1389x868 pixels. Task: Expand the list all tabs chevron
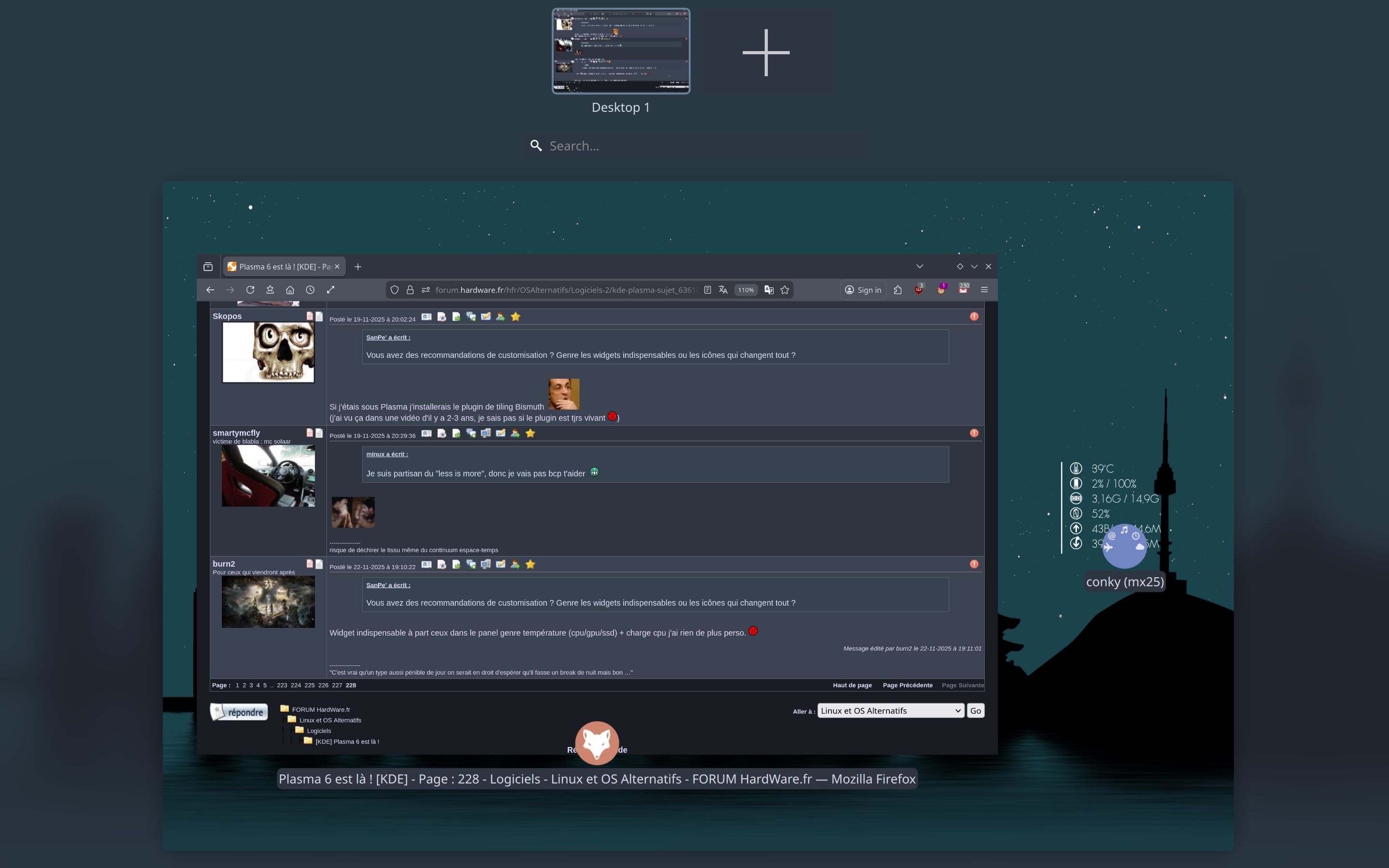(x=920, y=266)
